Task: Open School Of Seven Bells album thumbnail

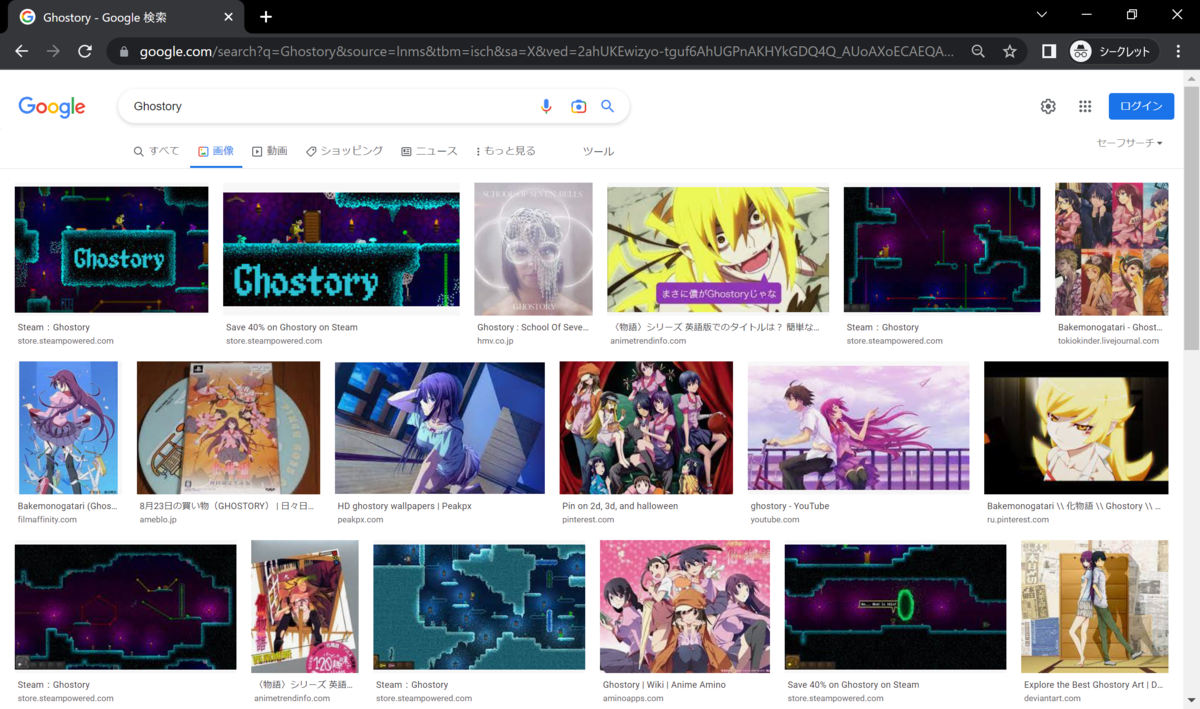Action: [x=533, y=249]
